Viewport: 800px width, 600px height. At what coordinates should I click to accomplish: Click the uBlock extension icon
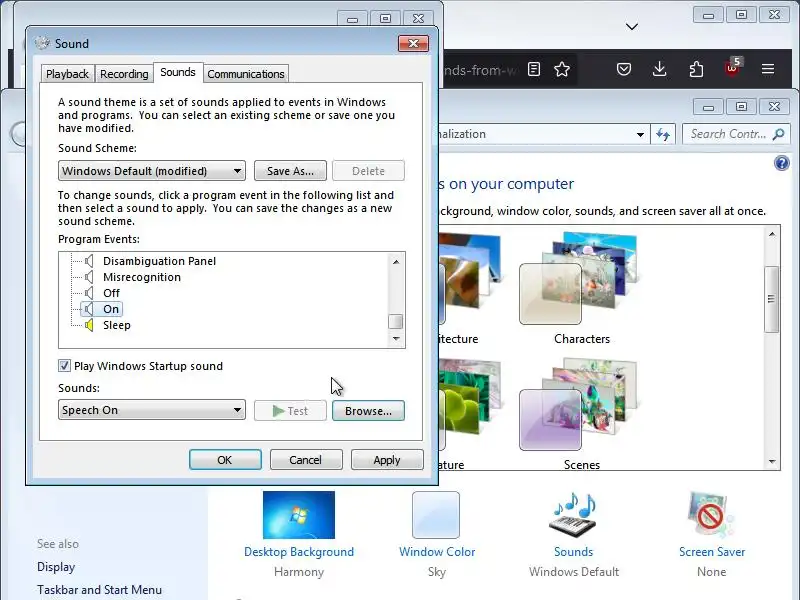(x=733, y=68)
